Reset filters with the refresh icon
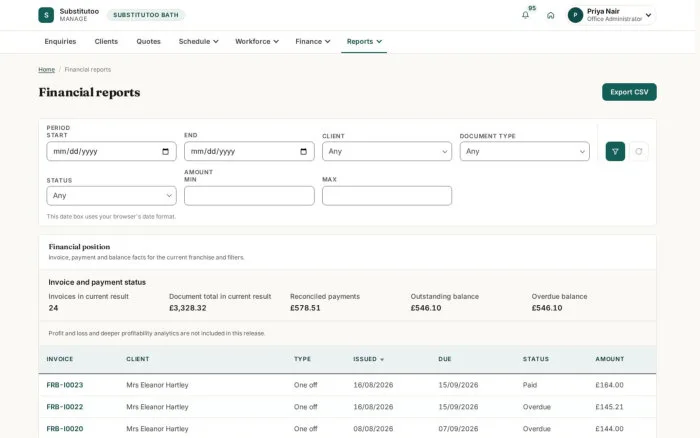The image size is (700, 438). coord(639,151)
